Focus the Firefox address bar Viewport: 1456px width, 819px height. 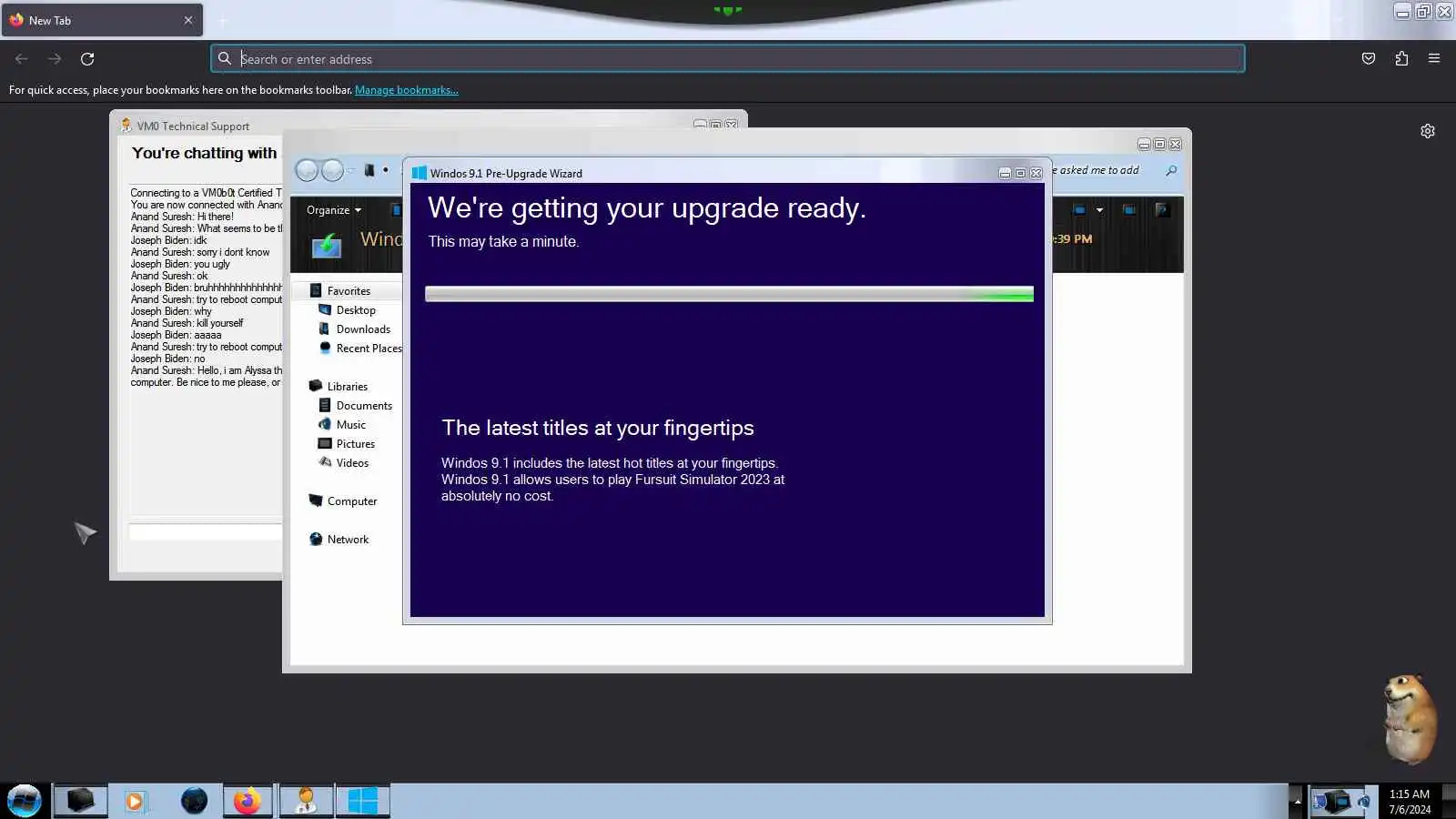[728, 59]
